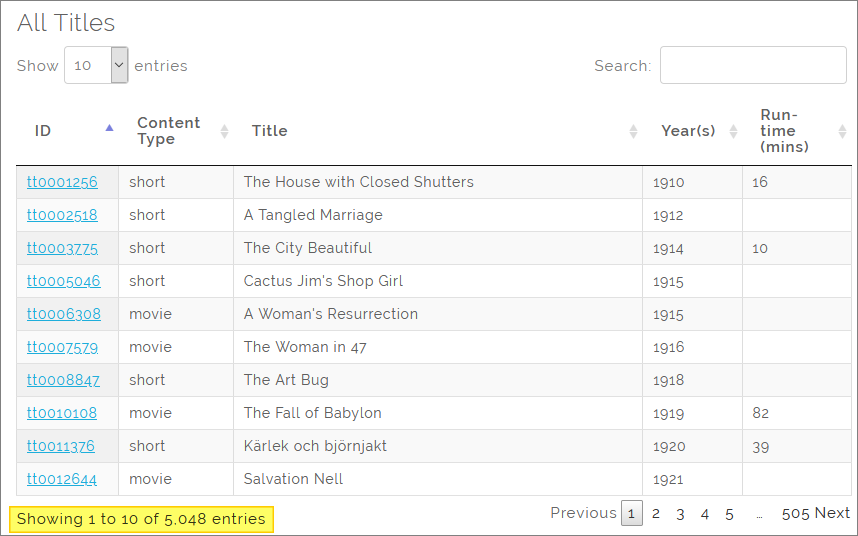Jump to page 5 in pagination
858x536 pixels.
729,514
